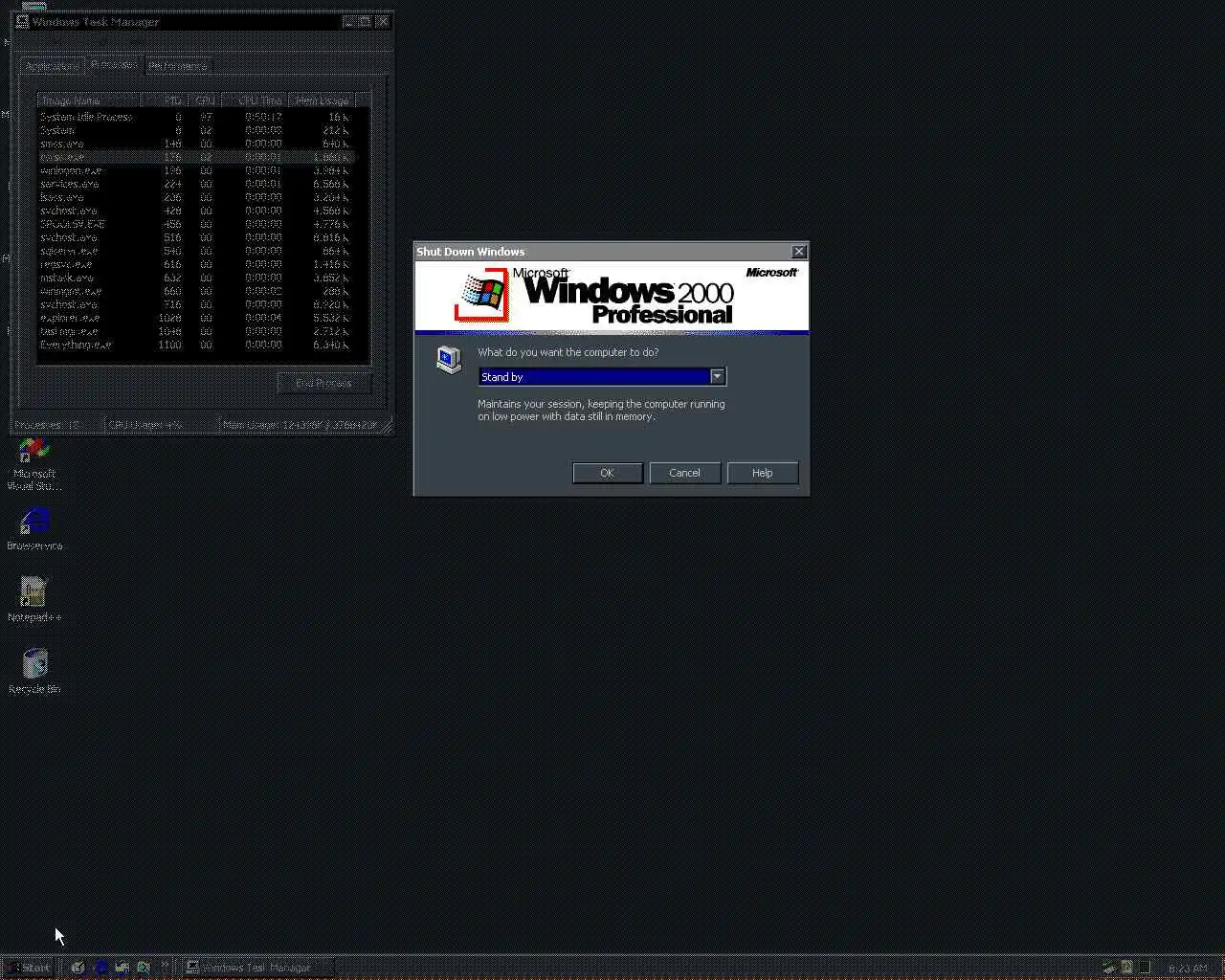Expand quick launch overflow chevron
This screenshot has height=980, width=1225.
[165, 965]
